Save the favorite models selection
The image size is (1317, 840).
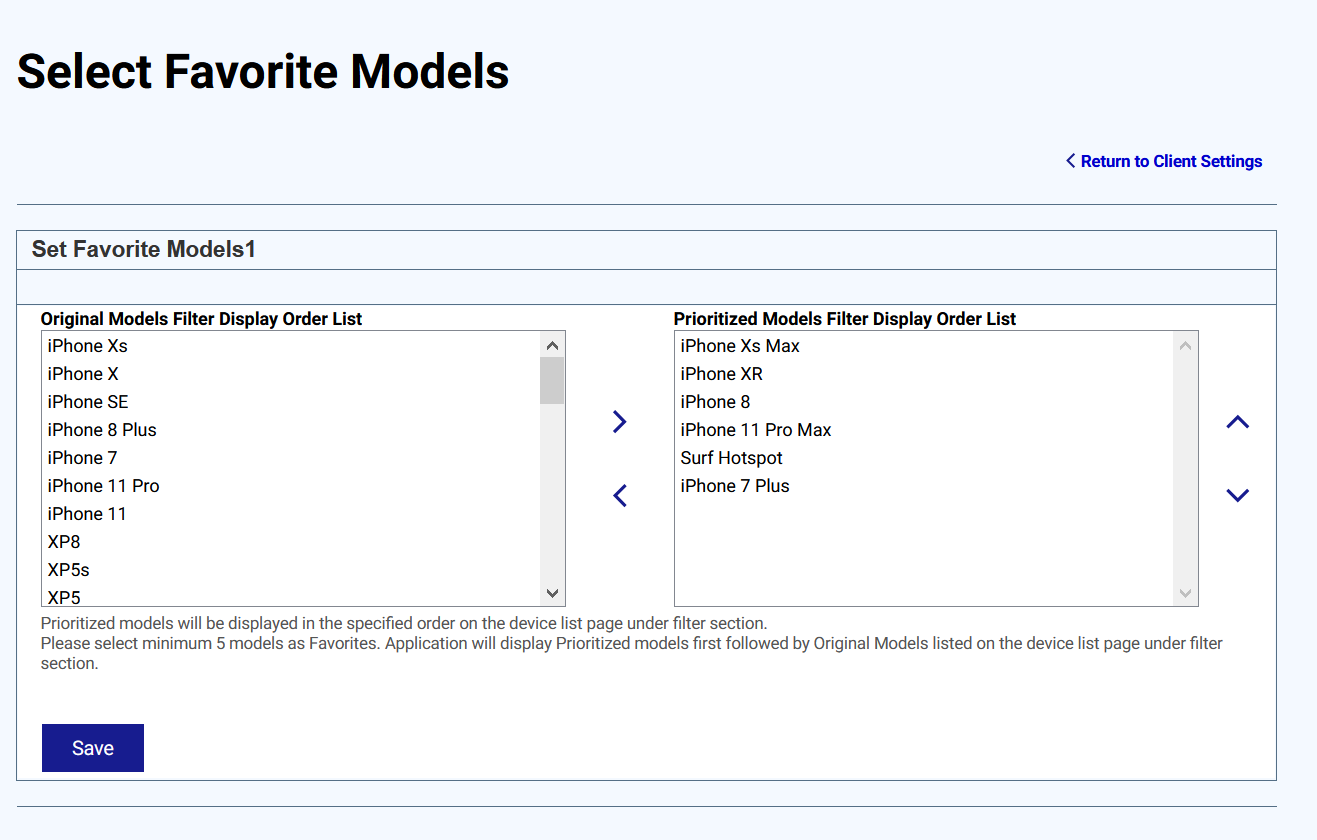tap(93, 748)
